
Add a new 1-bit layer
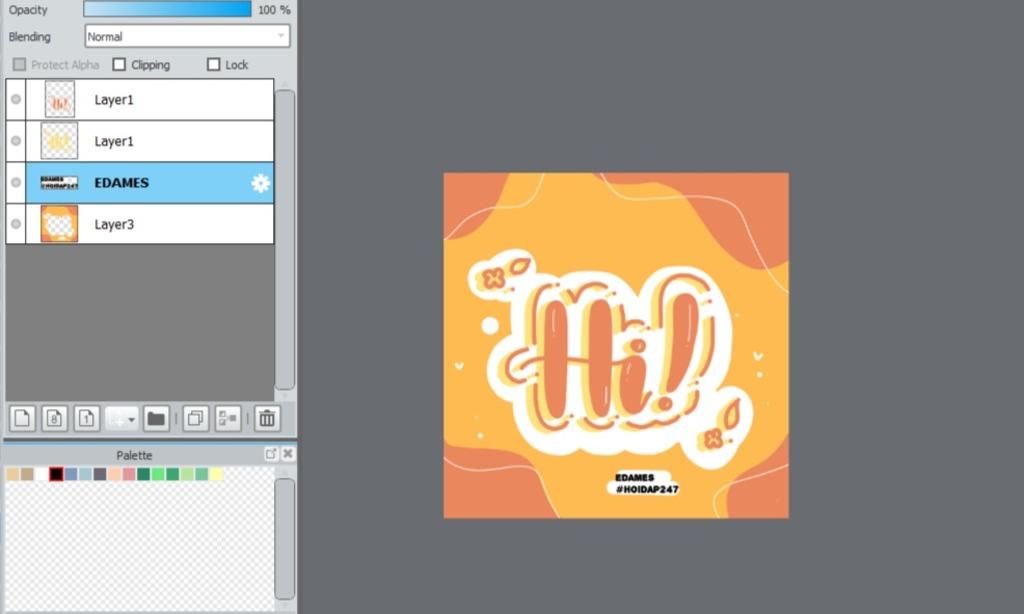86,419
